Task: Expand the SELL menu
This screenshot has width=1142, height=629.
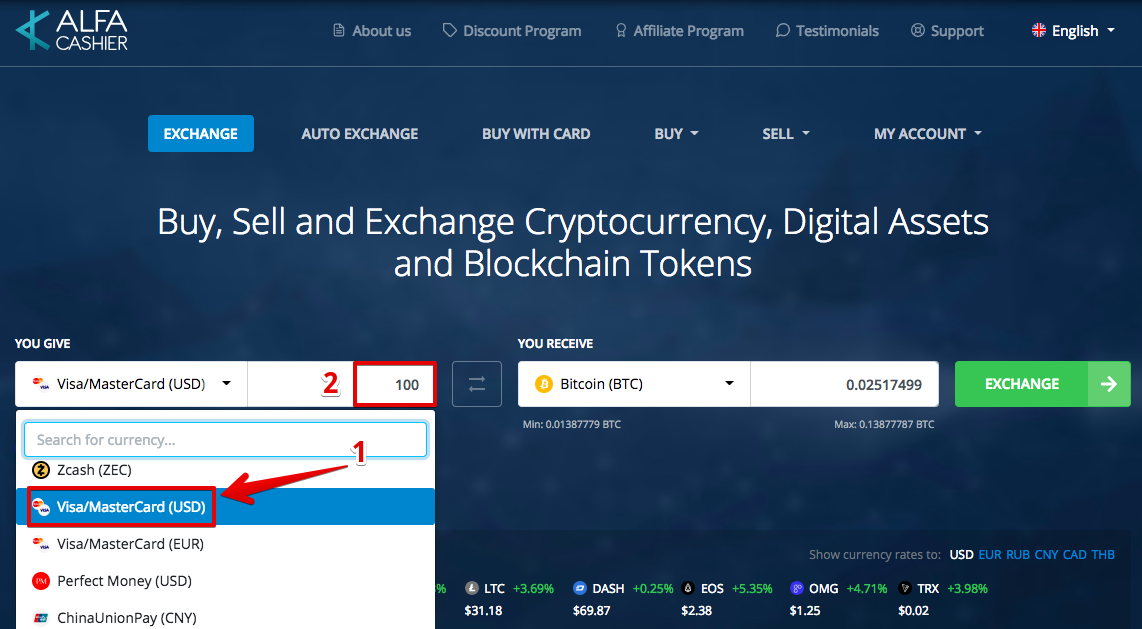Action: click(786, 134)
